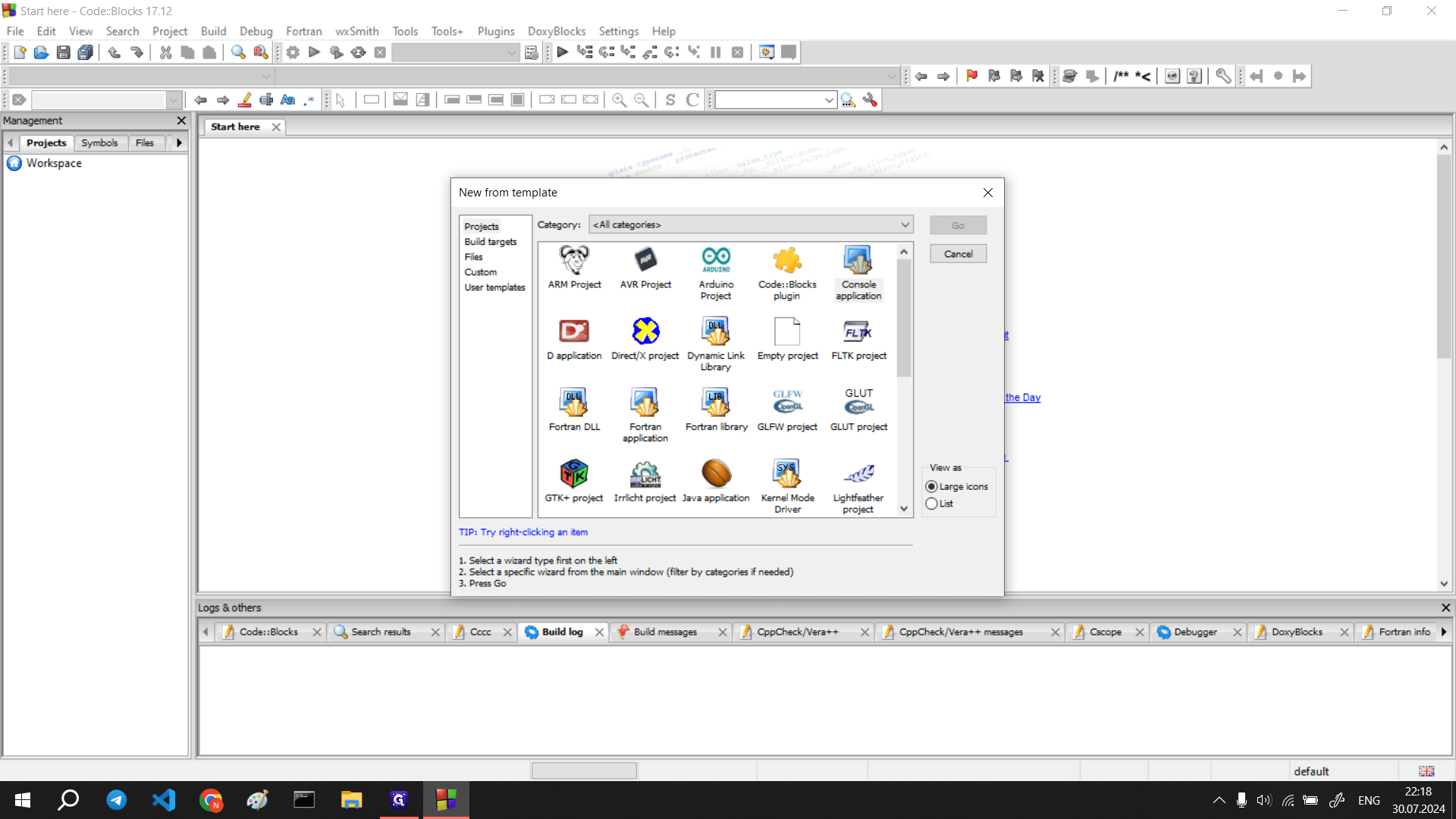Pick the Lightfeather project template
The width and height of the screenshot is (1456, 819).
tap(858, 487)
